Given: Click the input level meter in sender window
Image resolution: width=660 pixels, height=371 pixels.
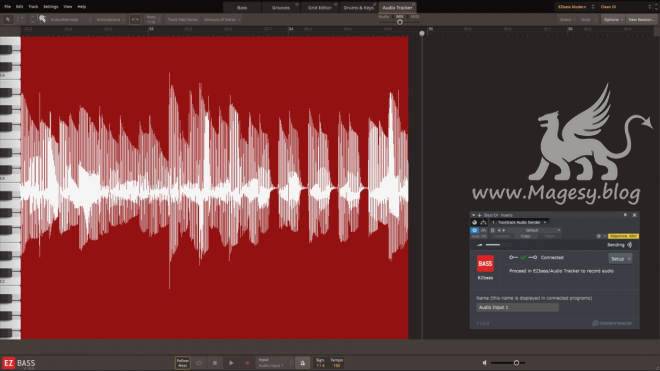Looking at the screenshot, I should click(x=489, y=245).
